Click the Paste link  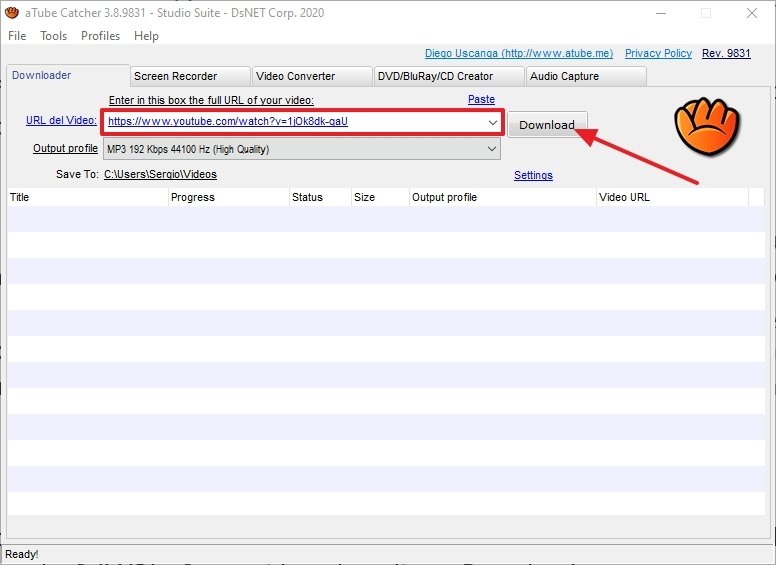pyautogui.click(x=482, y=99)
